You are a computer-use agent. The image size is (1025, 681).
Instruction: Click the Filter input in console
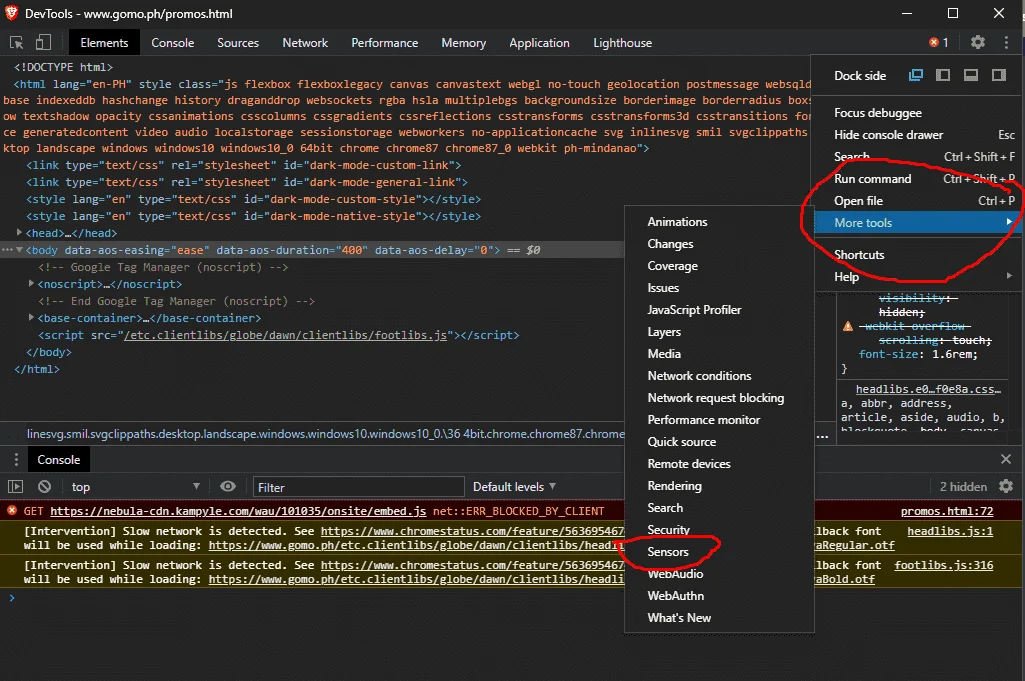click(358, 487)
